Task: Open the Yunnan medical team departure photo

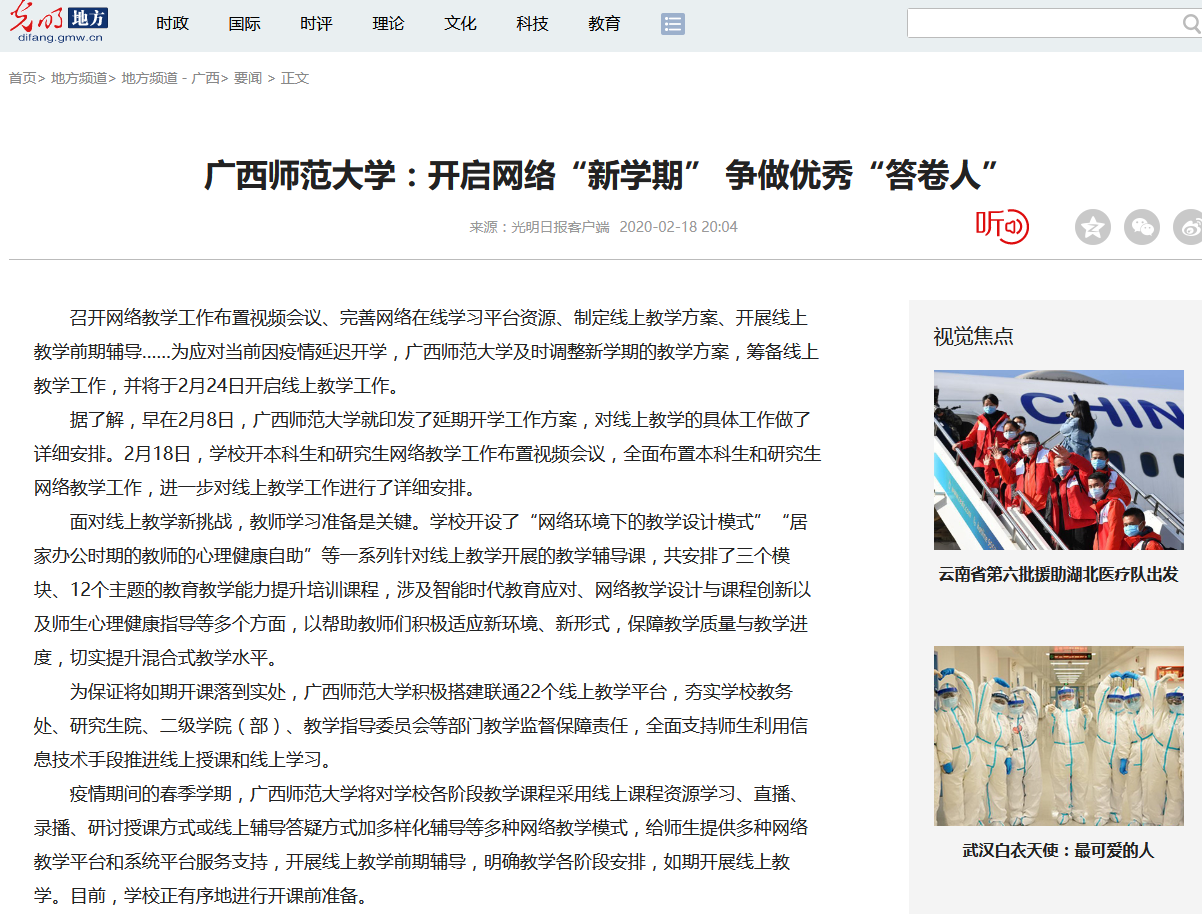Action: coord(1058,460)
